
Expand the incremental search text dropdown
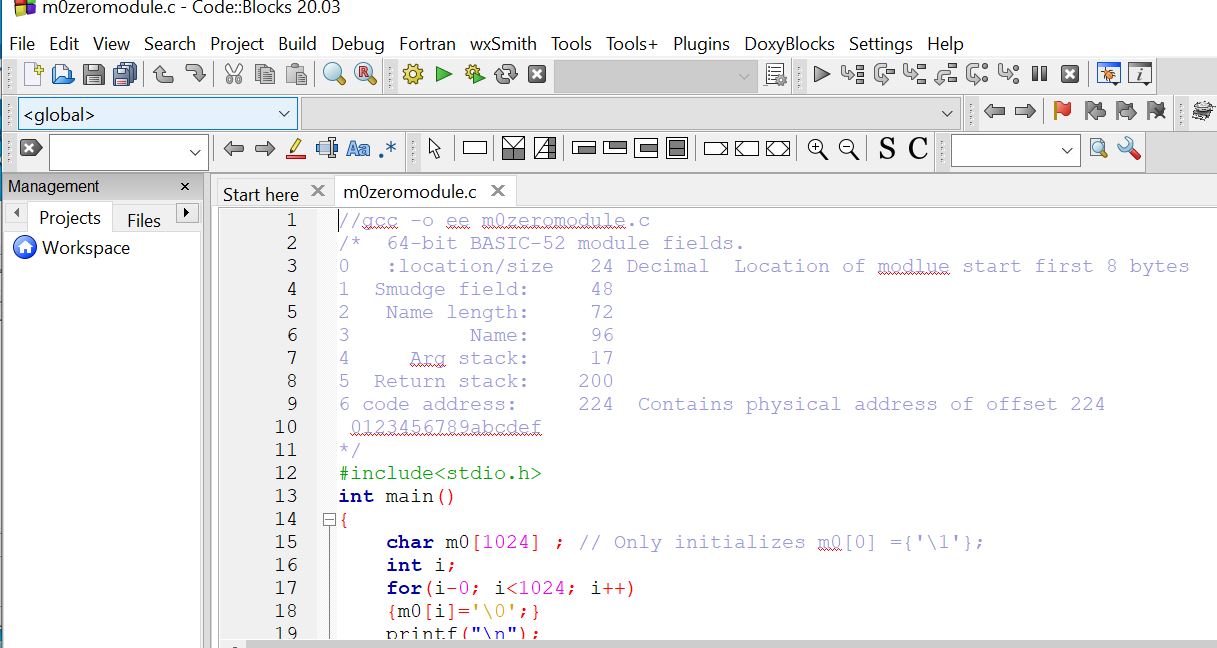(194, 152)
